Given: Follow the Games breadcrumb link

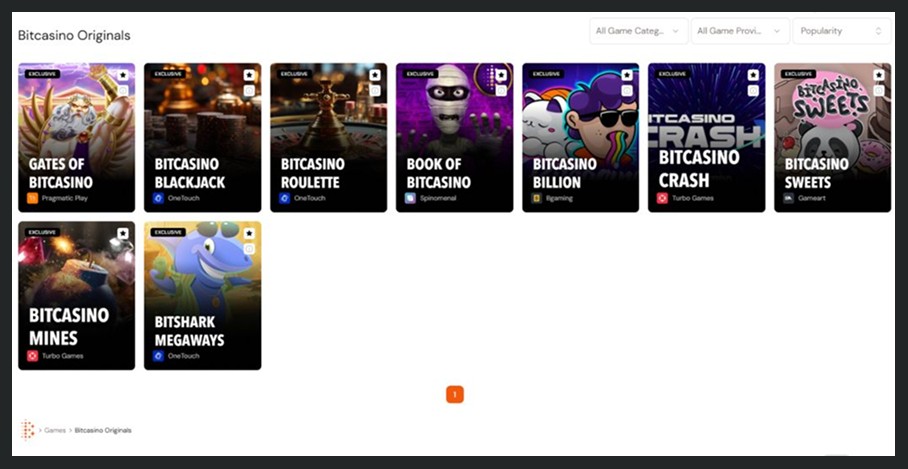Looking at the screenshot, I should point(54,430).
